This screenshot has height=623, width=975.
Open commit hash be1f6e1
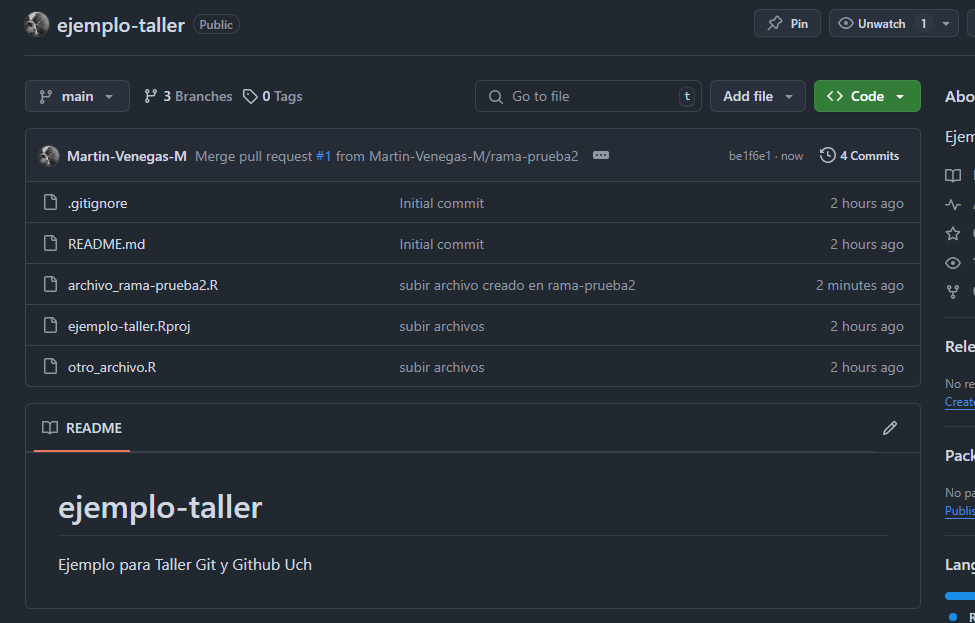(x=749, y=156)
